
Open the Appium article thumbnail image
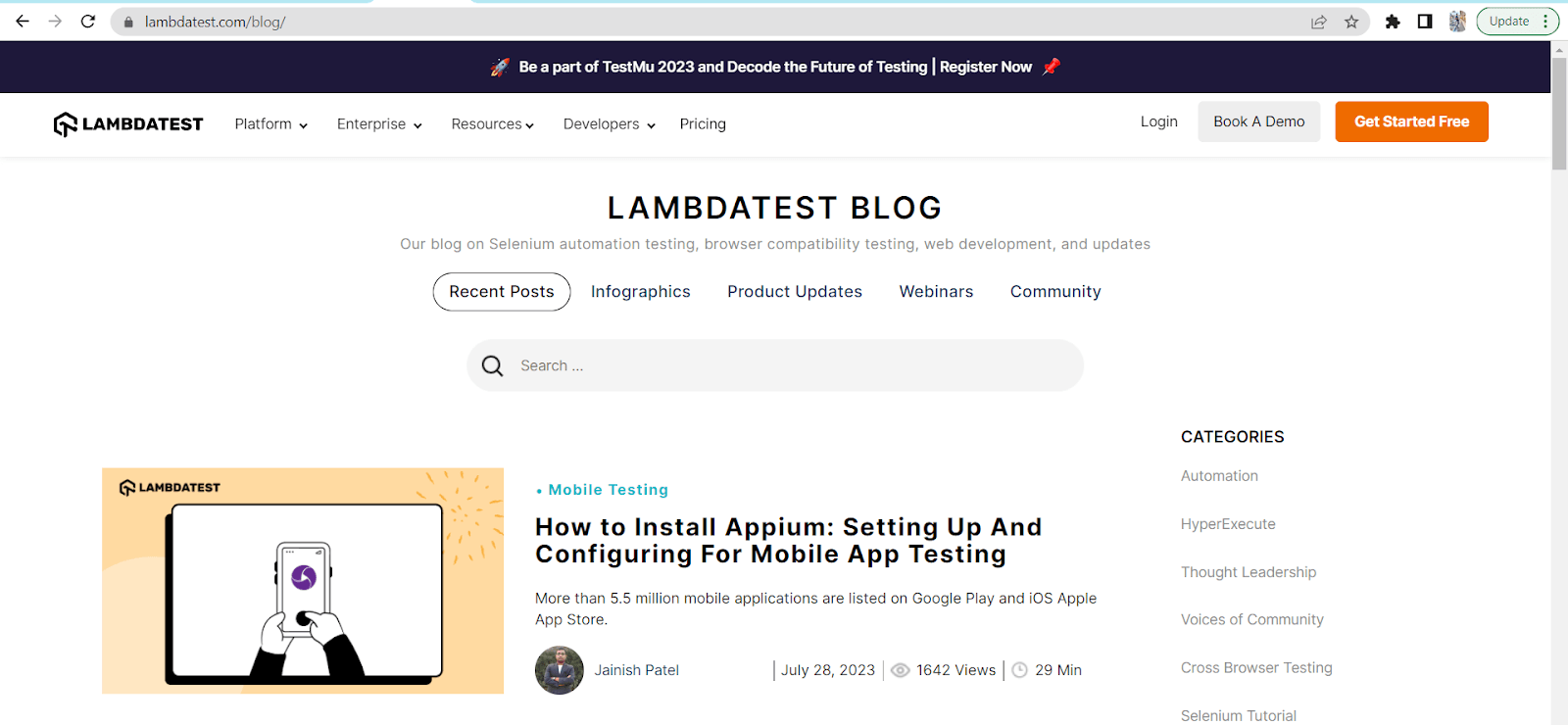coord(303,581)
